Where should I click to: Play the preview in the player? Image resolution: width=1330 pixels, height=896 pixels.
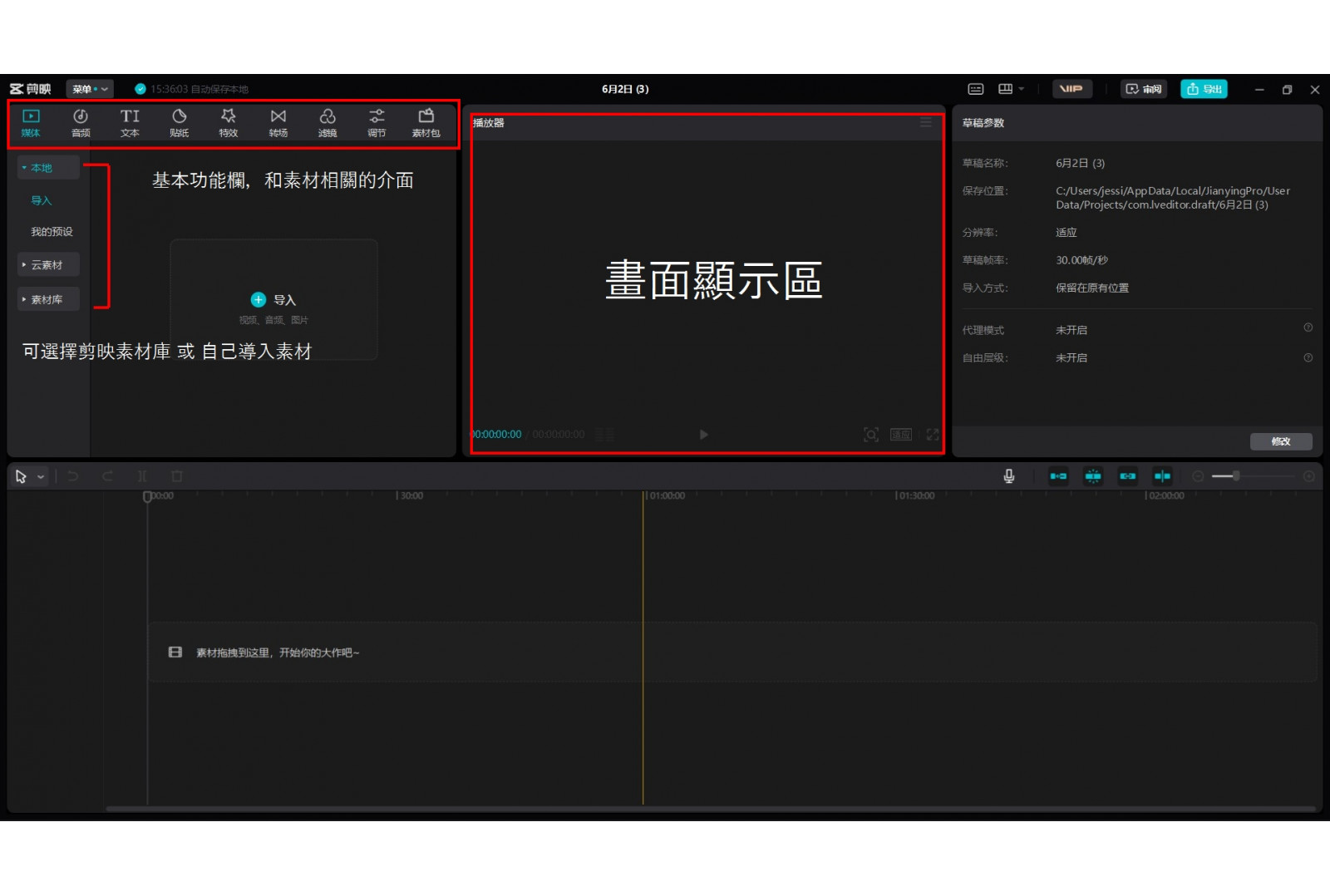[x=703, y=435]
